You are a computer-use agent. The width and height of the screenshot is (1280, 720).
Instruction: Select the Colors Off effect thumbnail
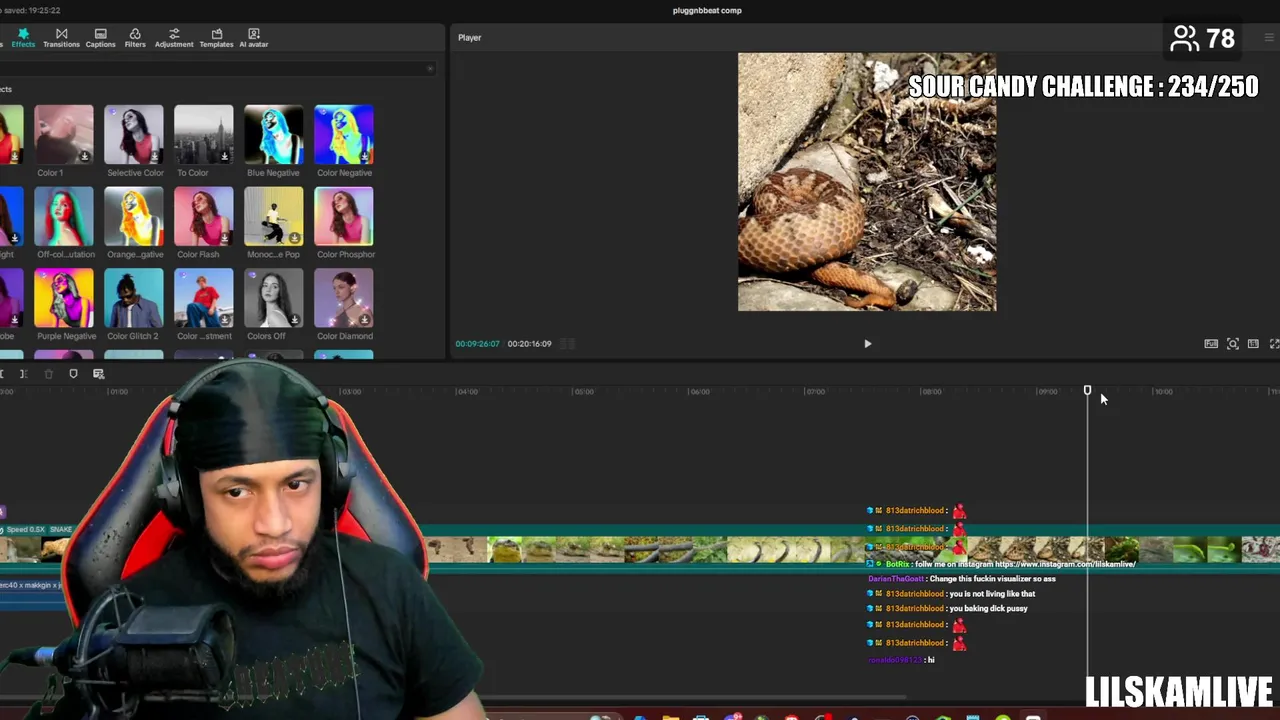pos(274,298)
